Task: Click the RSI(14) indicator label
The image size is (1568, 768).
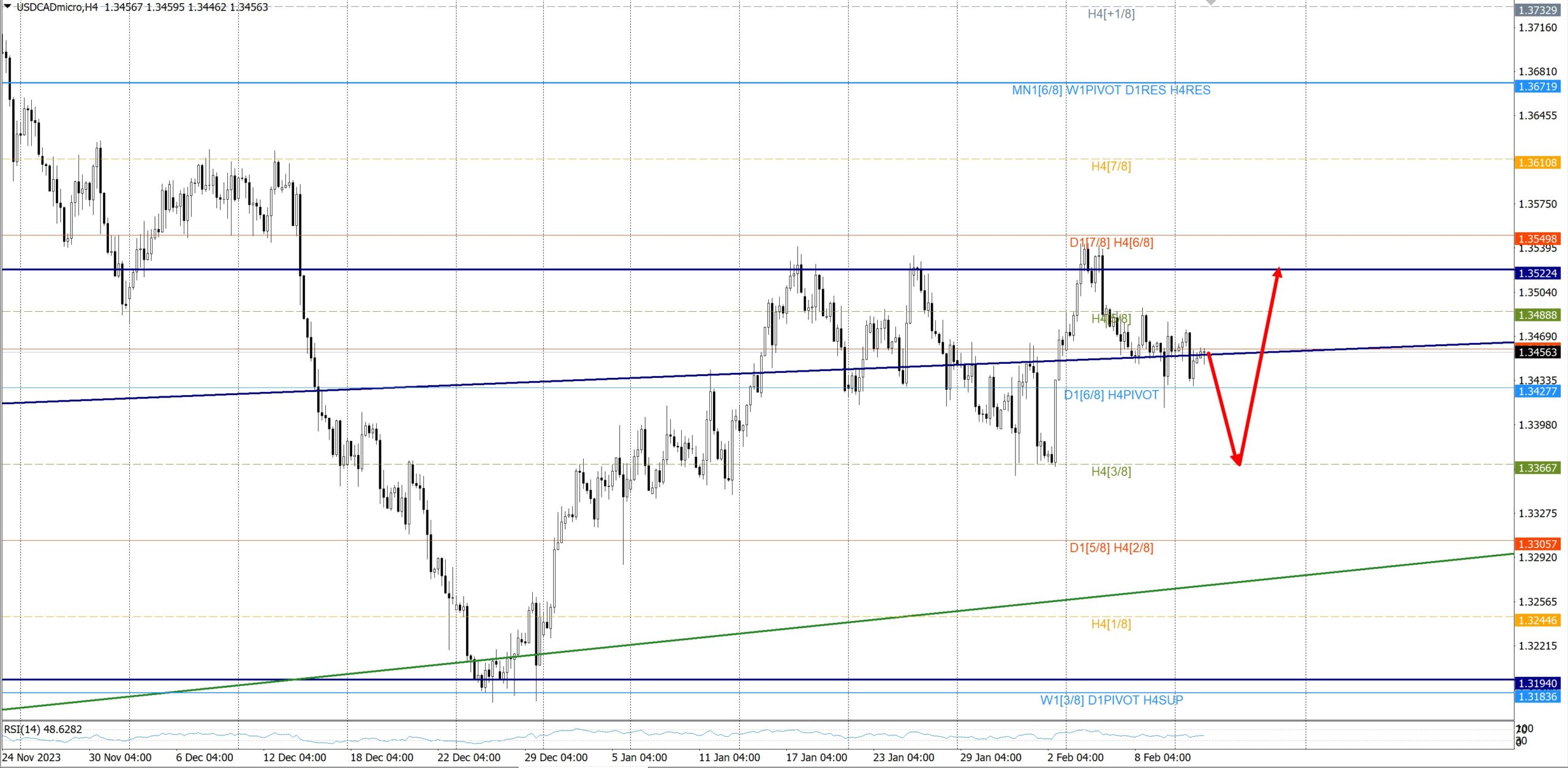Action: tap(43, 729)
